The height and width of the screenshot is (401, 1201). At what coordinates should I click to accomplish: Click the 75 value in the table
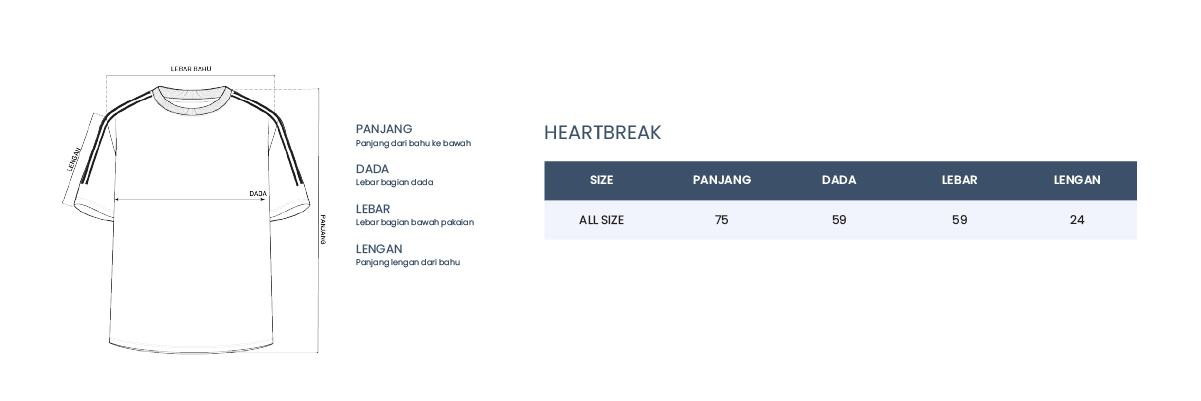(721, 220)
